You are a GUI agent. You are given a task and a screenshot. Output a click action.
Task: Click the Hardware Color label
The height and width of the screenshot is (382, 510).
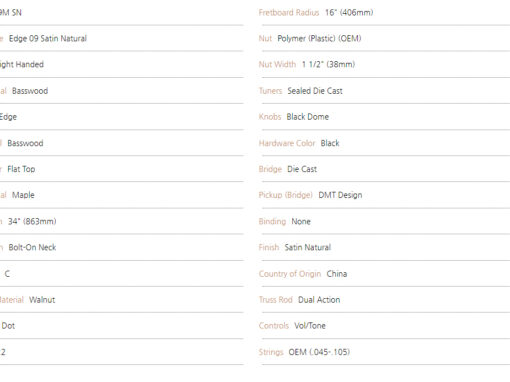click(x=287, y=143)
